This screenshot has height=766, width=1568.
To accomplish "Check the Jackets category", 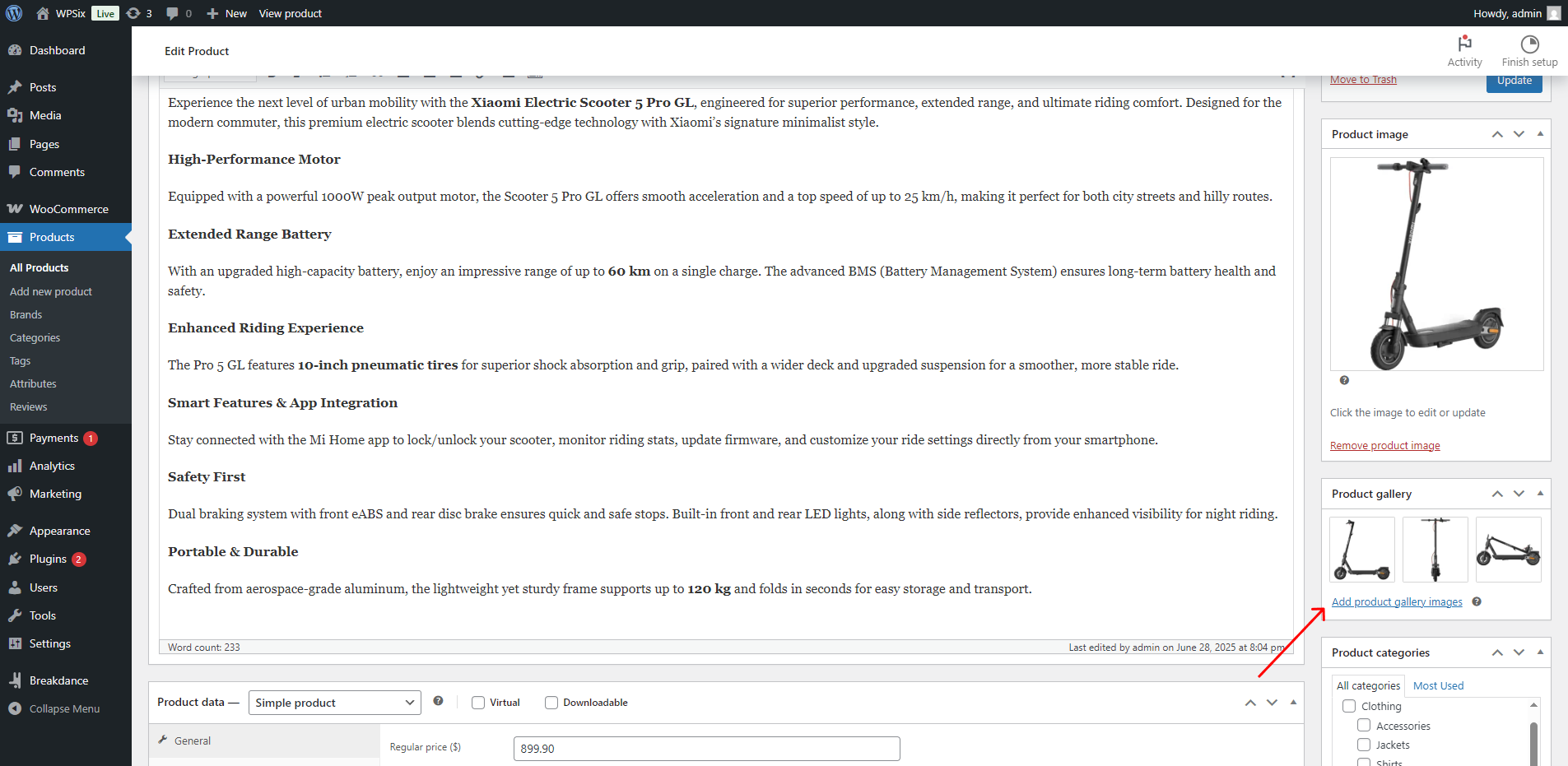I will click(1364, 745).
